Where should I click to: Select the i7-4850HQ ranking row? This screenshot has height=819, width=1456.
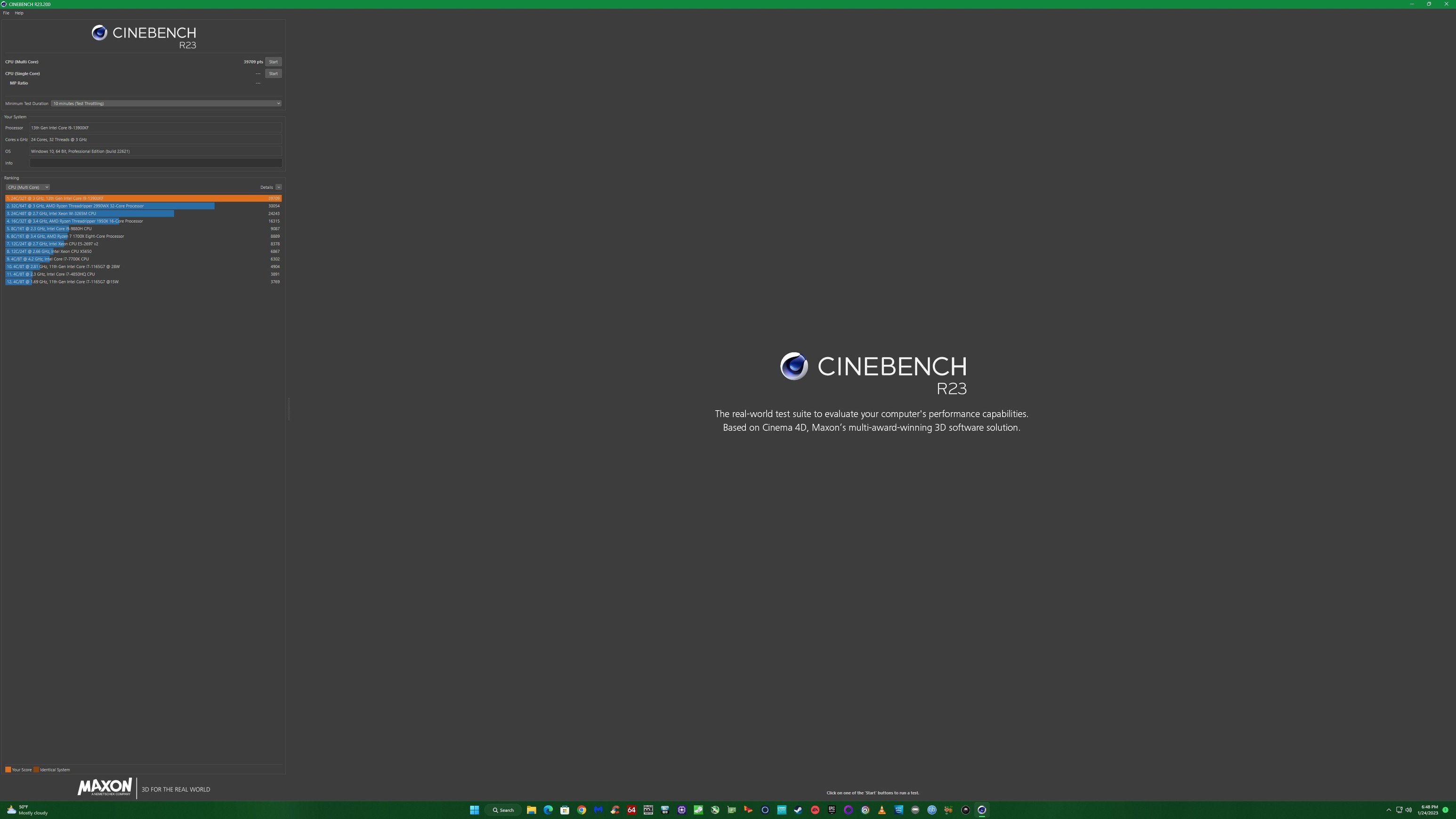143,274
